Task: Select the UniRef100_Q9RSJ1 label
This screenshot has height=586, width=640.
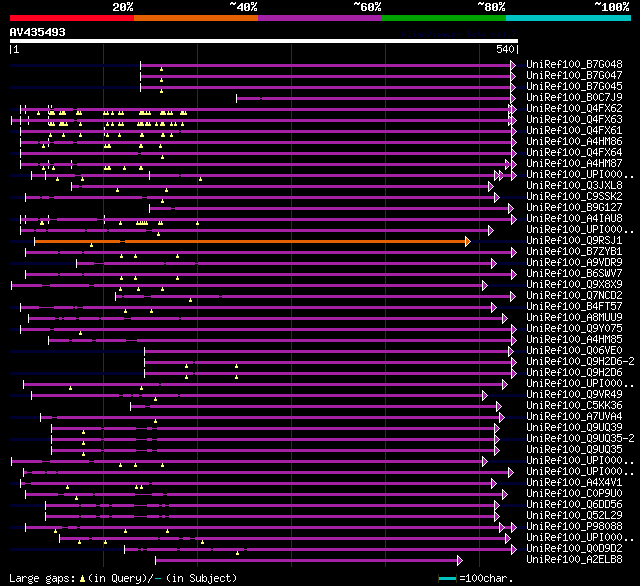Action: [574, 241]
